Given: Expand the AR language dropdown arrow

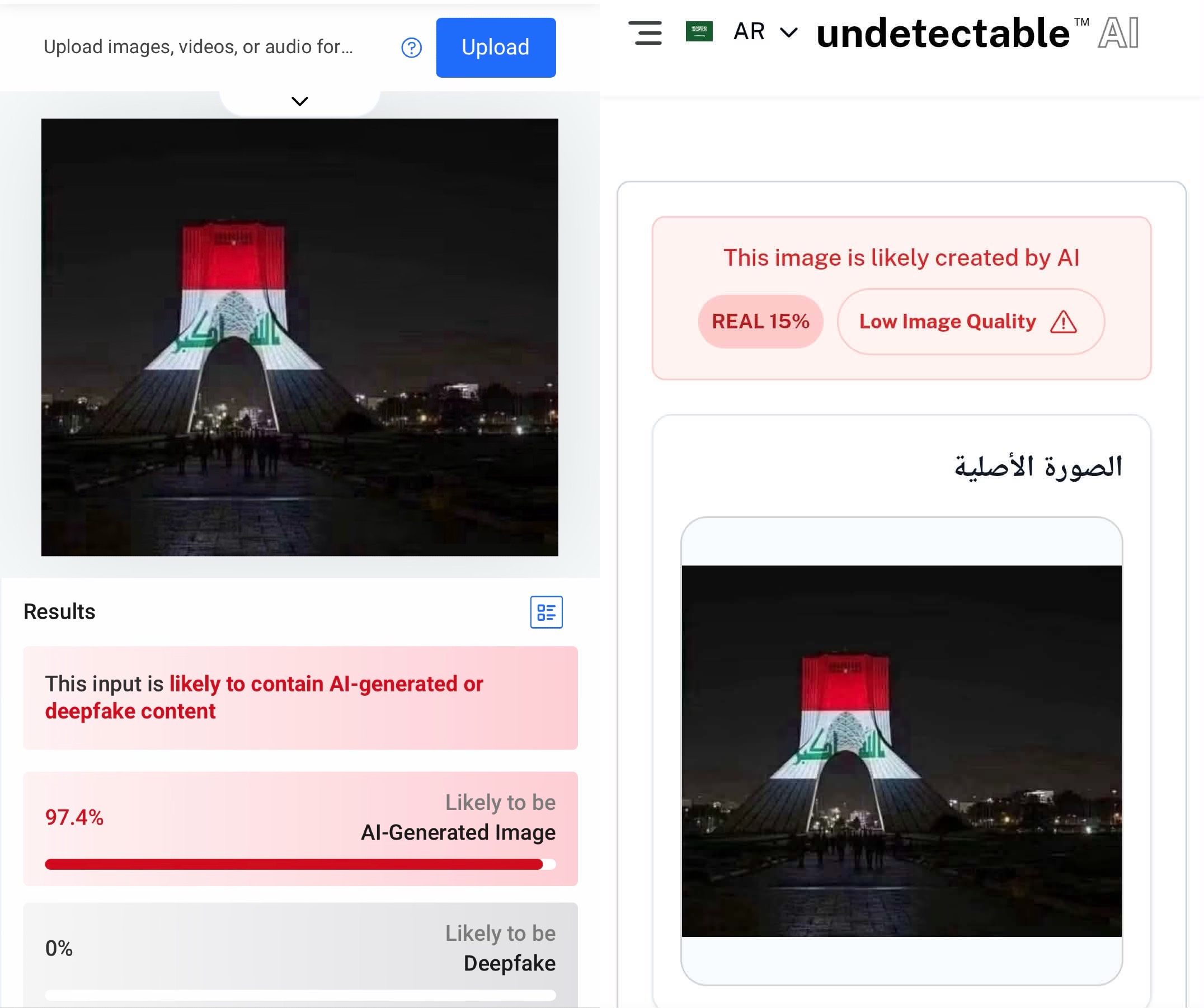Looking at the screenshot, I should [x=789, y=32].
